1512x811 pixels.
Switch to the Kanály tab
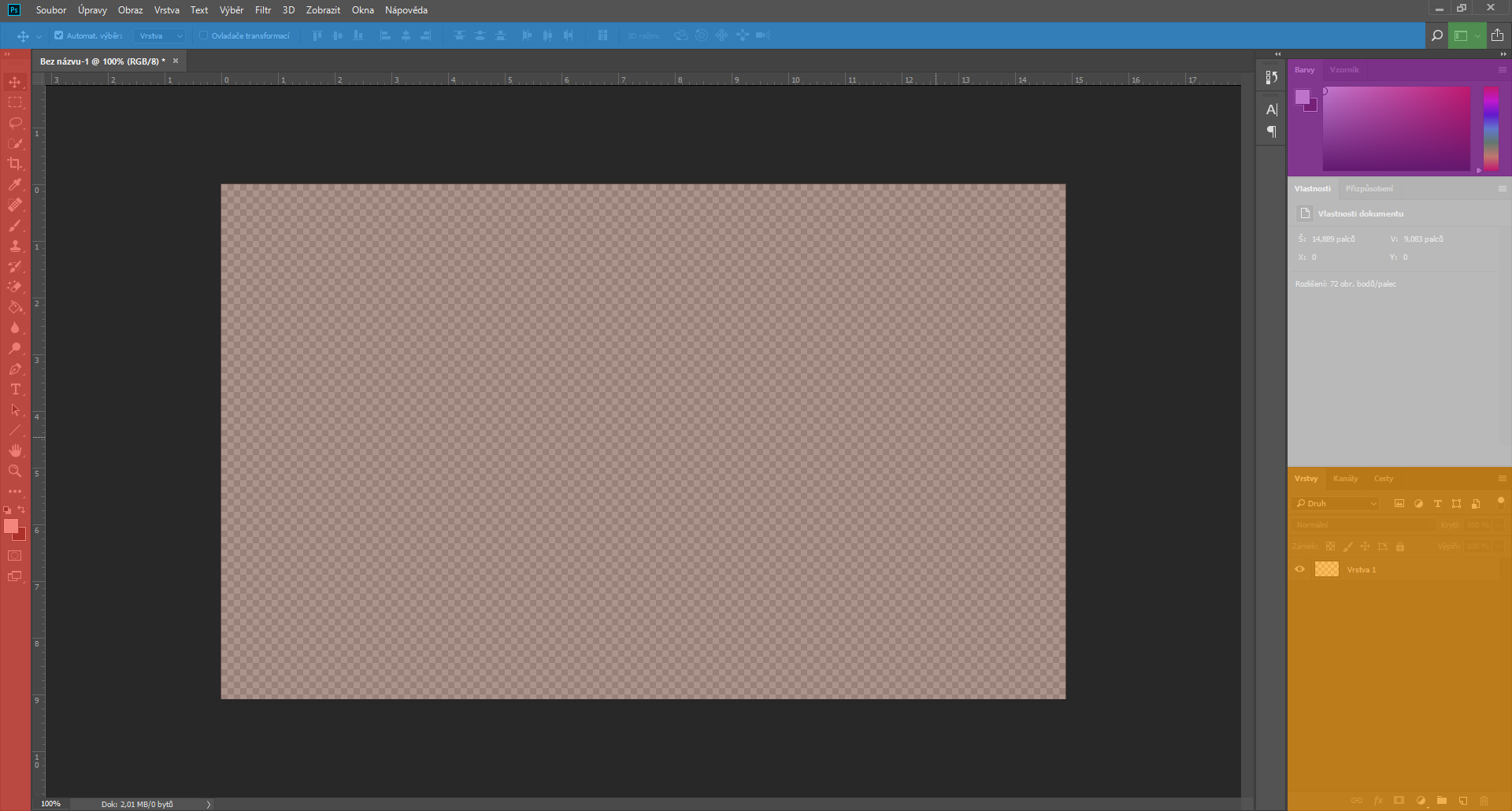pos(1345,479)
